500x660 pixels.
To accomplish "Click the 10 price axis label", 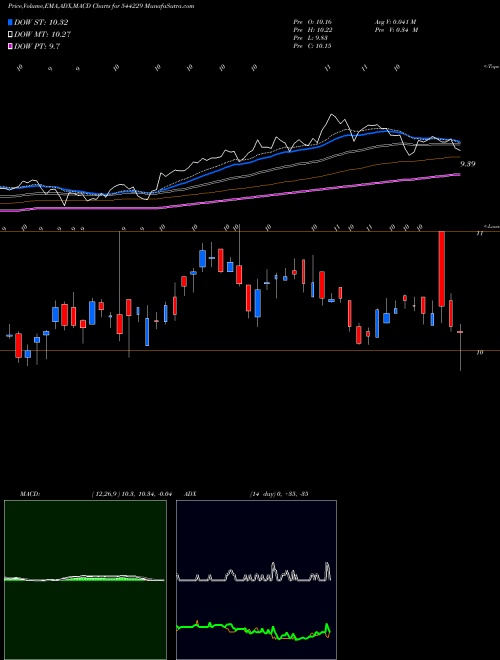I will (479, 353).
